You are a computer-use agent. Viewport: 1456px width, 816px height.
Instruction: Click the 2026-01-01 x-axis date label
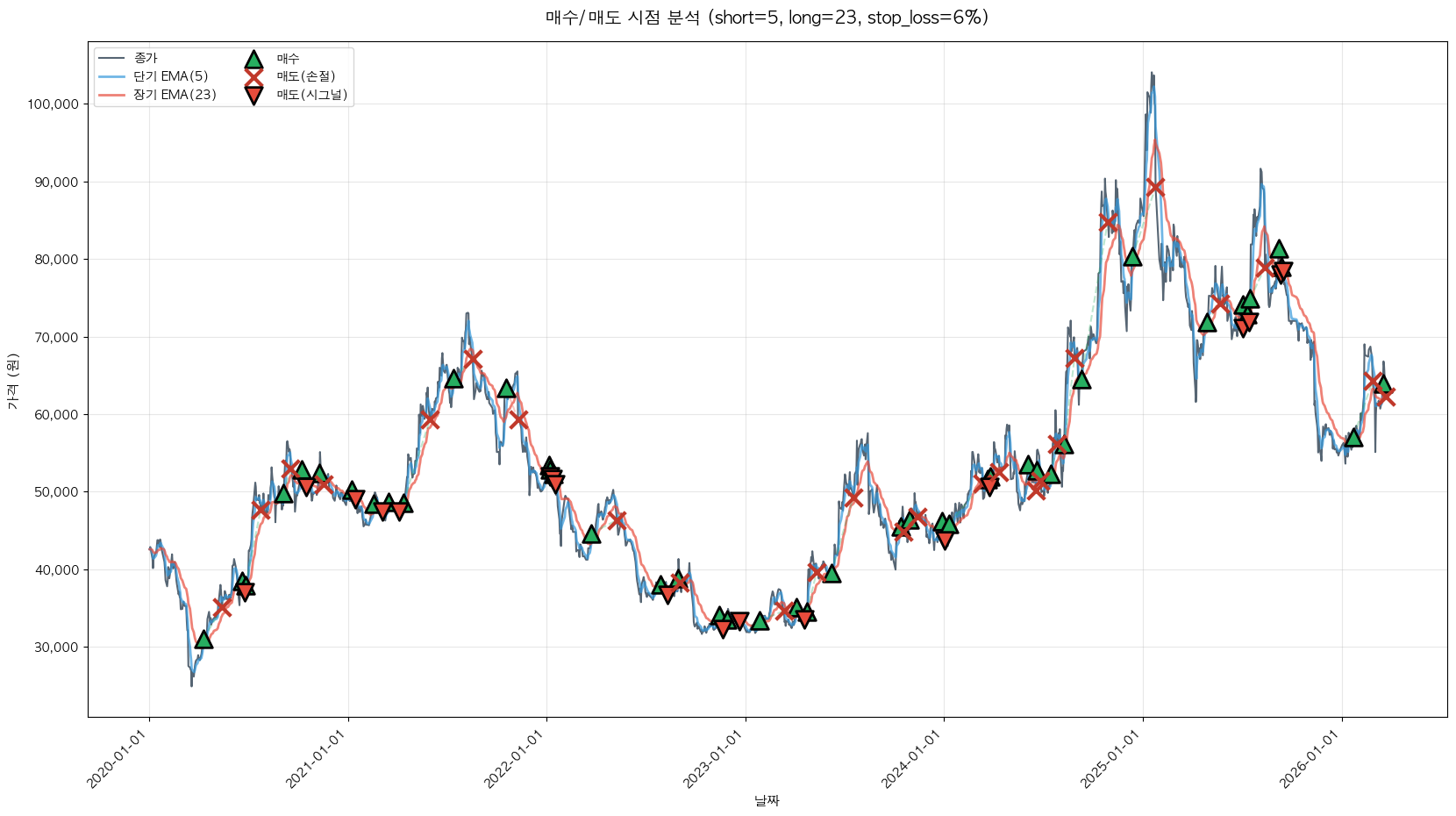coord(1310,760)
